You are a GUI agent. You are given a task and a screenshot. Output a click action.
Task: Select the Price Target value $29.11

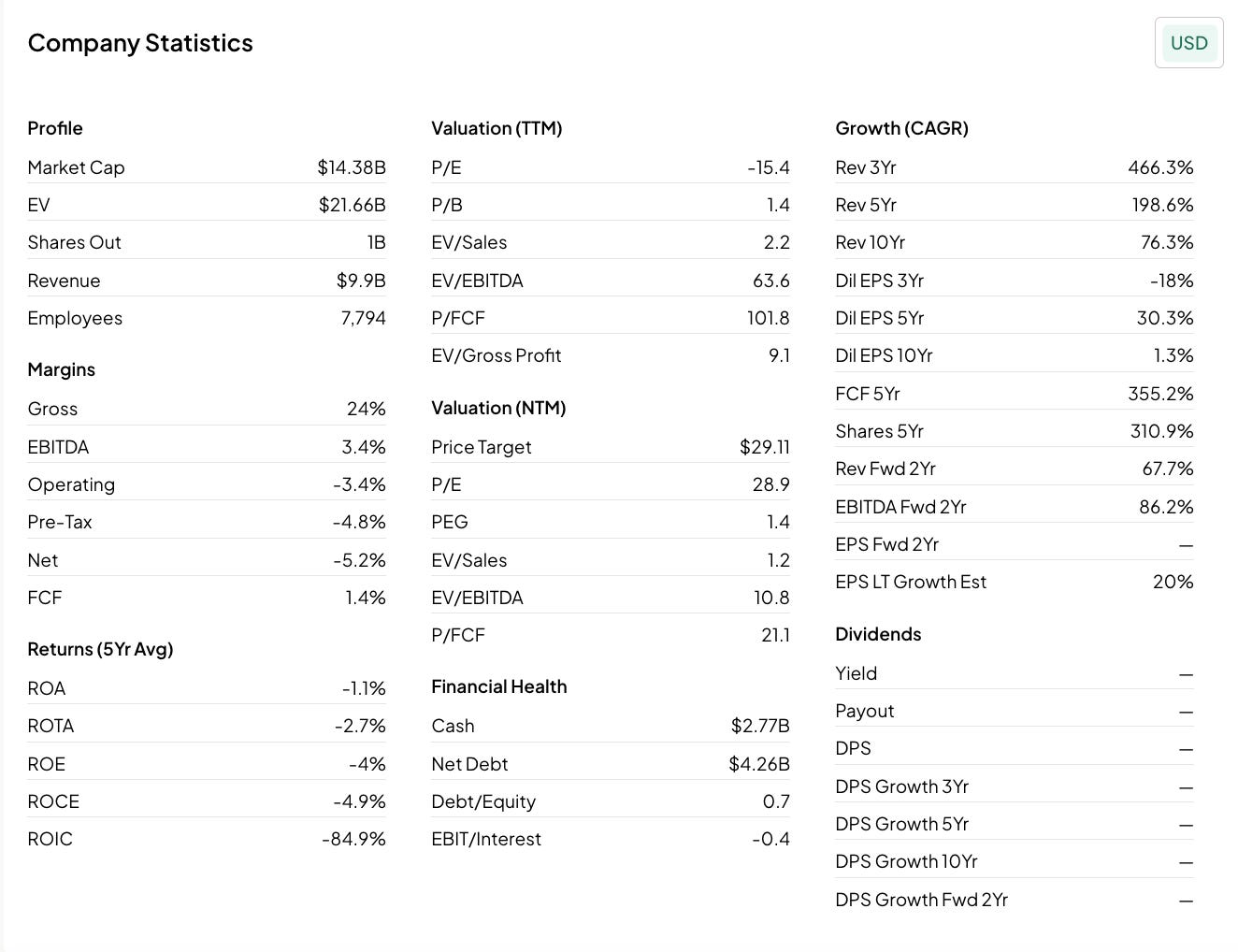[764, 447]
